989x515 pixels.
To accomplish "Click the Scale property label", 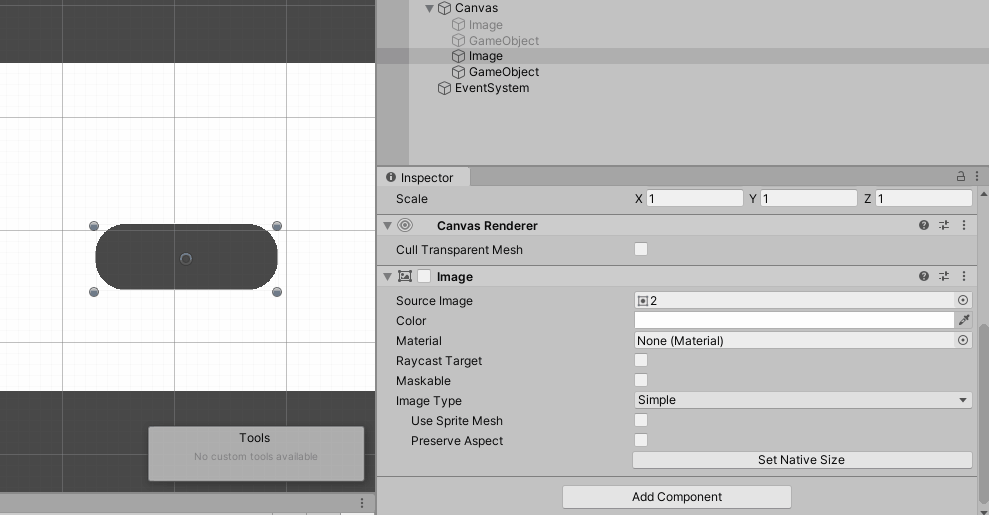I will click(x=412, y=199).
